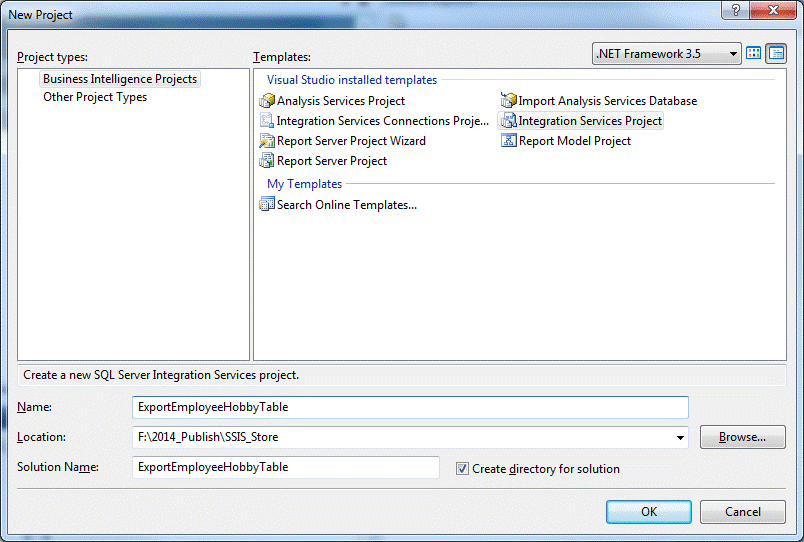Select Import Analysis Services Database icon
Screen dimensions: 804x542
tap(508, 101)
